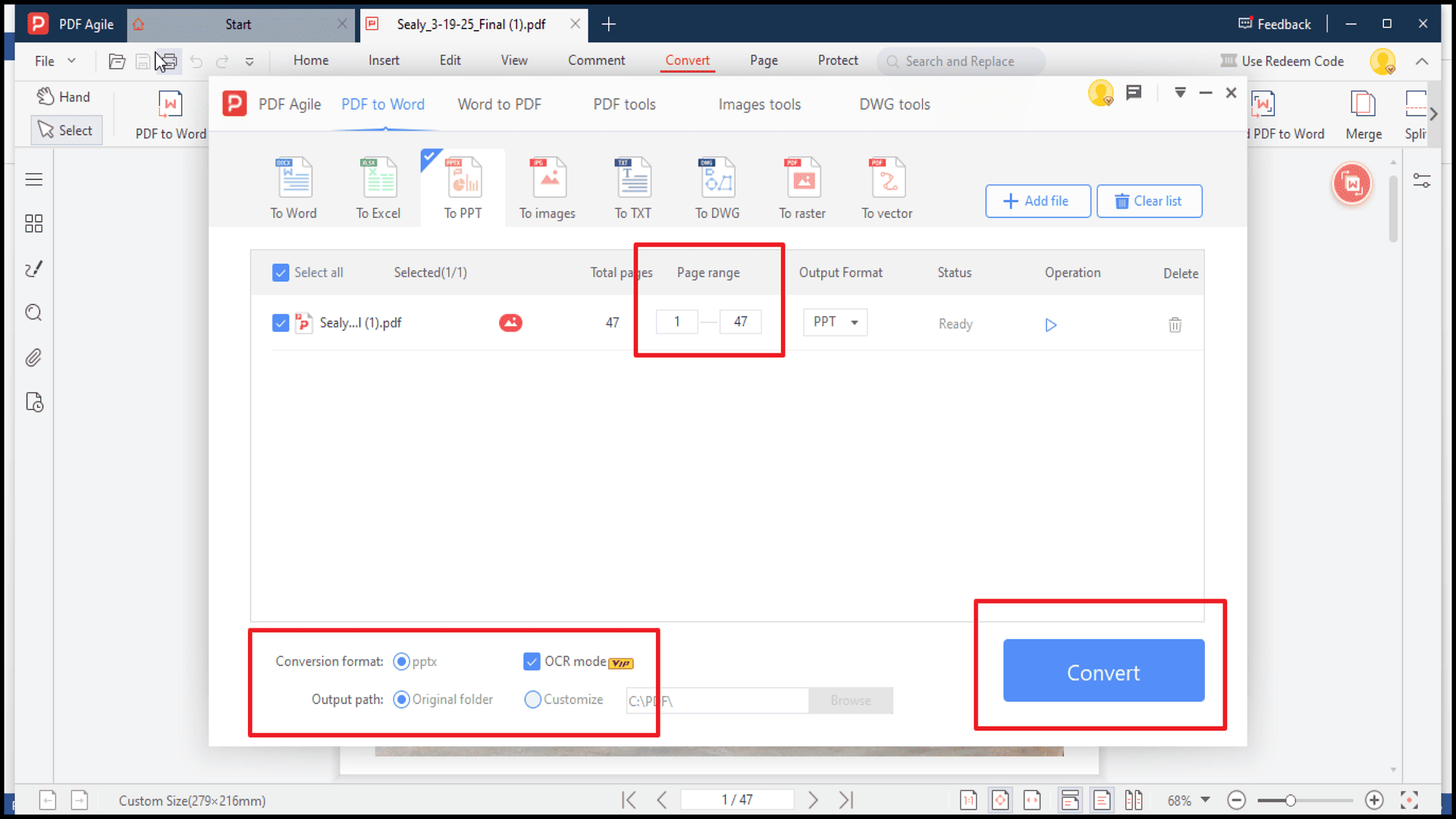This screenshot has height=819, width=1456.
Task: Click the page range end field
Action: tap(740, 322)
